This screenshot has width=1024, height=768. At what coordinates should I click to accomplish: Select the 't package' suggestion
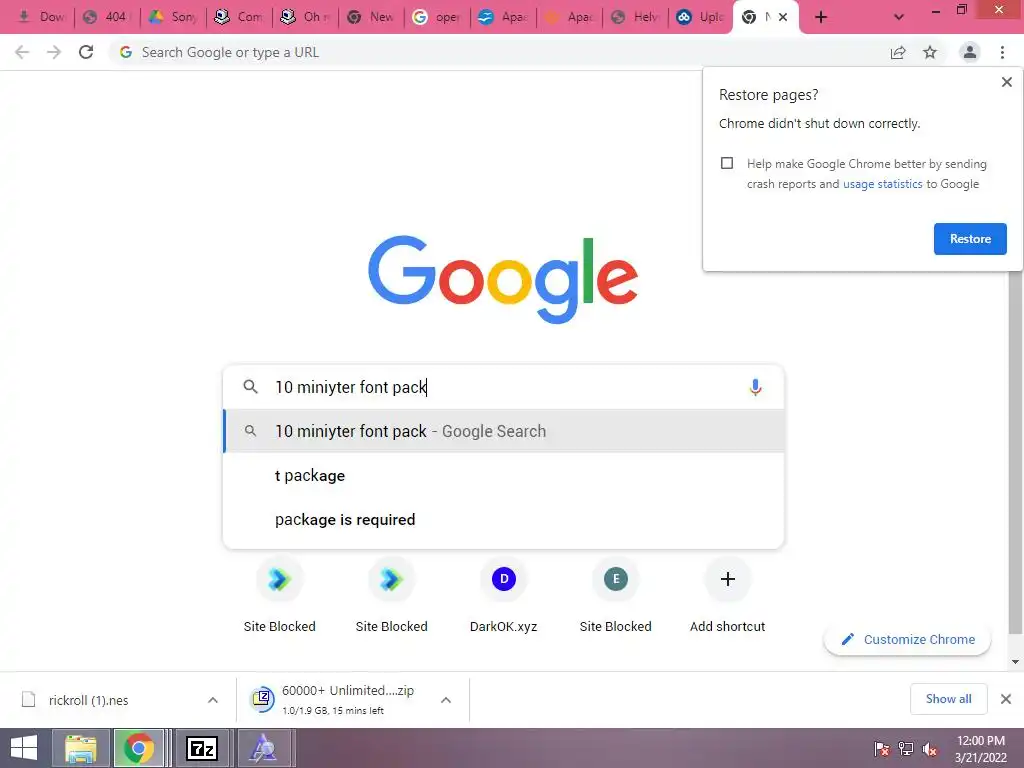[x=504, y=475]
